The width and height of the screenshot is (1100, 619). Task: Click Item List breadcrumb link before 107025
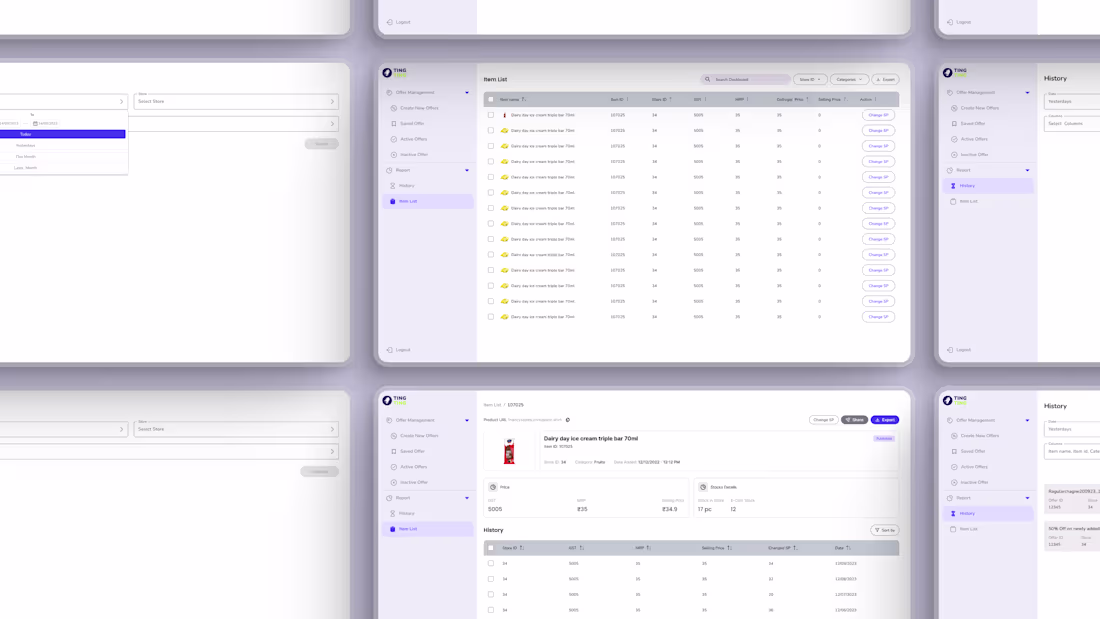point(492,405)
